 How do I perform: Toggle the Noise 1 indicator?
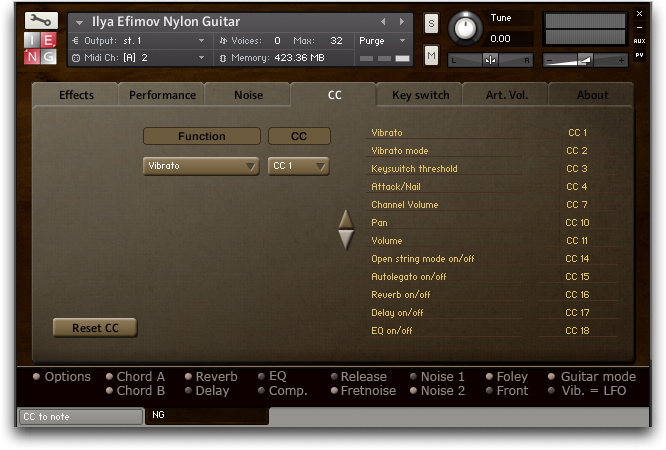pos(413,376)
